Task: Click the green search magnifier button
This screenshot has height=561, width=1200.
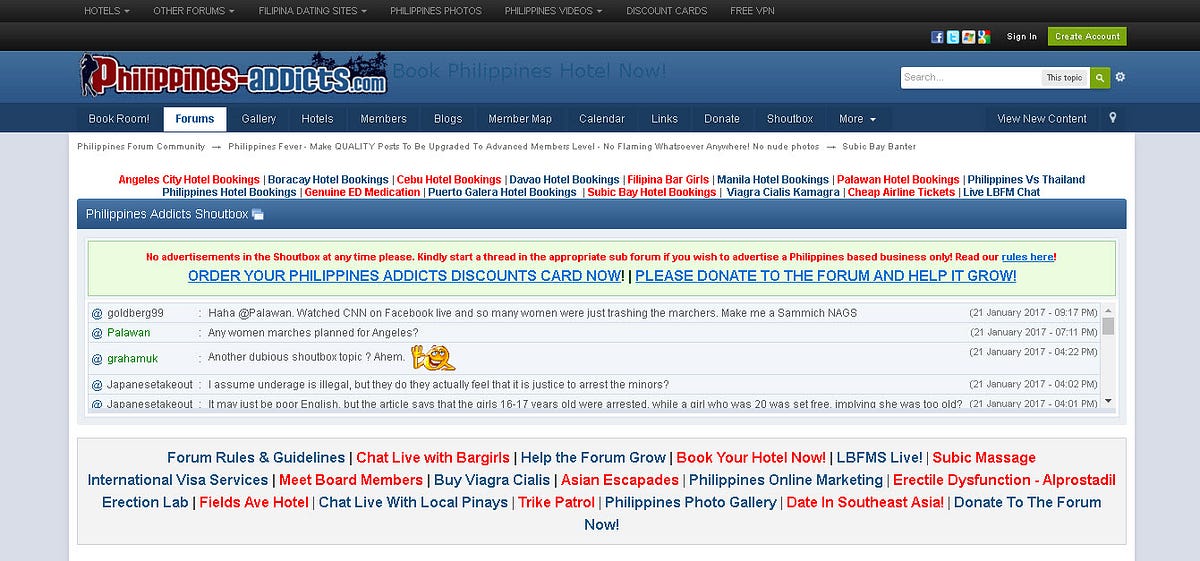Action: 1100,77
